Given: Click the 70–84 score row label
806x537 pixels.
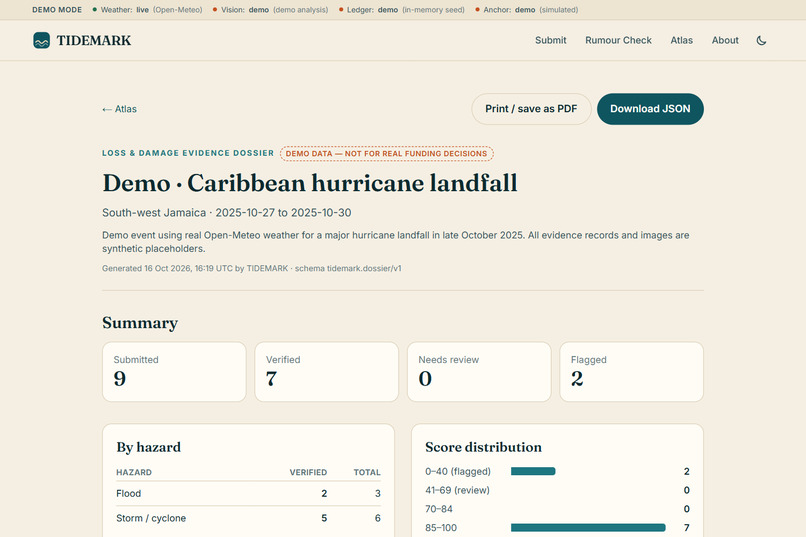Looking at the screenshot, I should tap(438, 509).
